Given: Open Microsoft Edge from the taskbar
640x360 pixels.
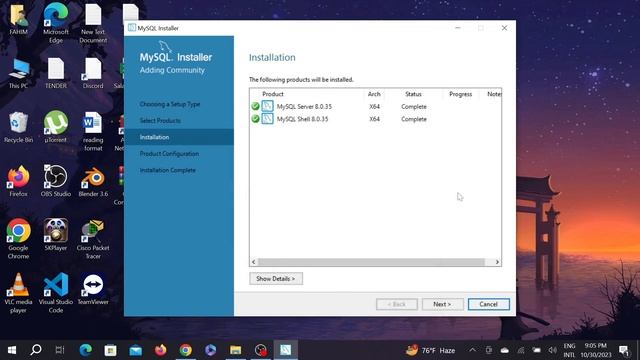Looking at the screenshot, I should tap(86, 350).
